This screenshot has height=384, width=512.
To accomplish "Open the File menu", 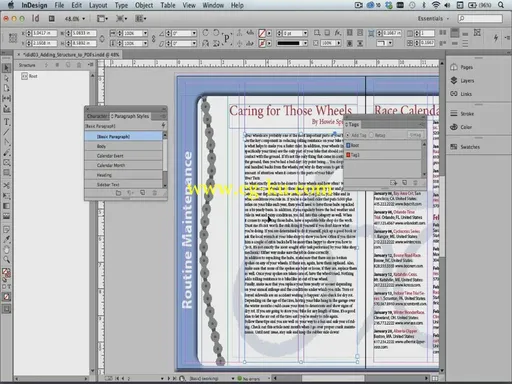I will pyautogui.click(x=59, y=5).
